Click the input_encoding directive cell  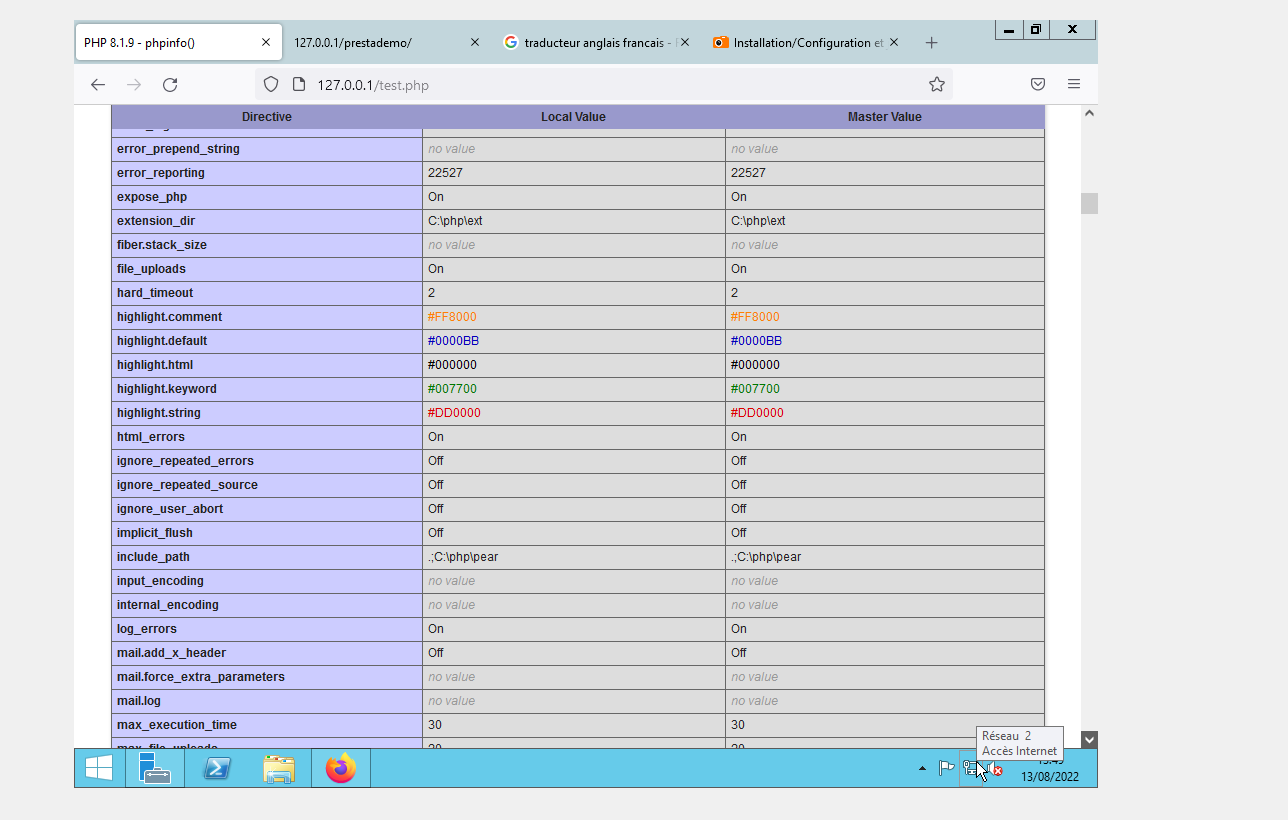(267, 581)
